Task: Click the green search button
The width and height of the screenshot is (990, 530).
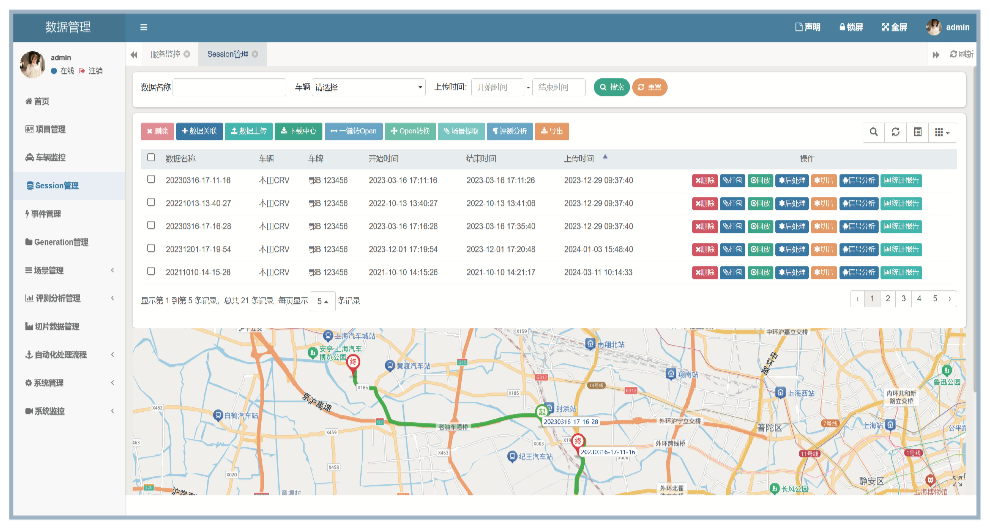Action: [611, 87]
